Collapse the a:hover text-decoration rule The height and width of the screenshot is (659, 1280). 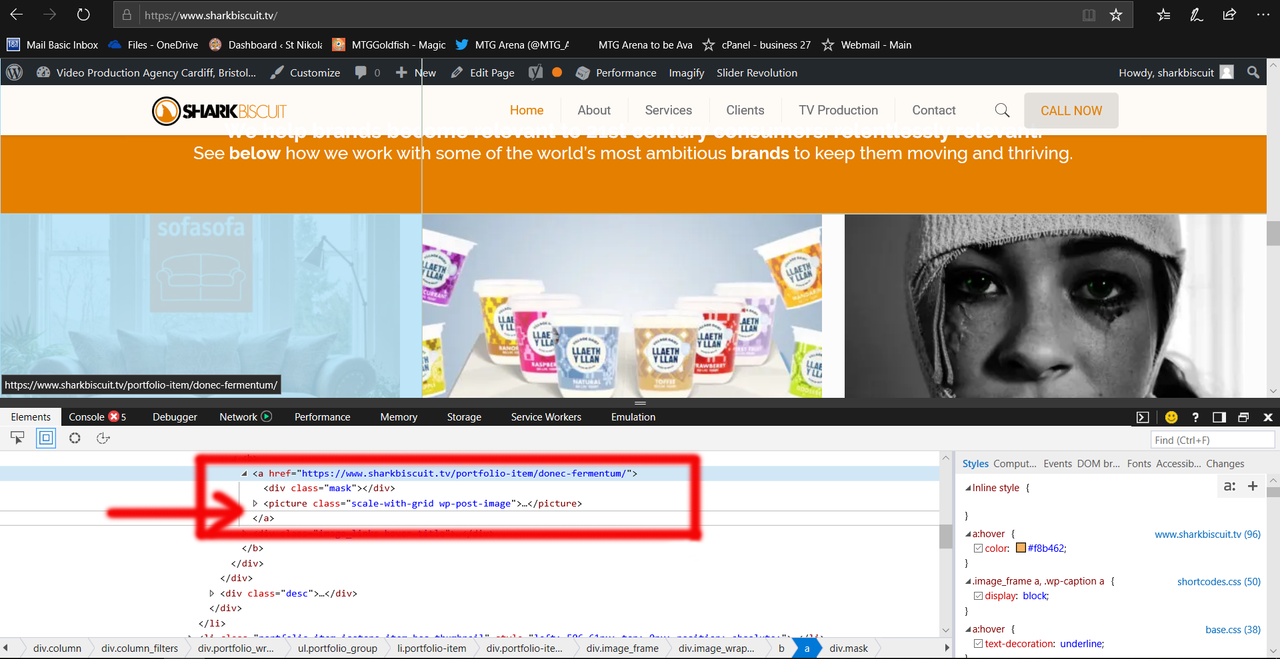click(x=967, y=629)
